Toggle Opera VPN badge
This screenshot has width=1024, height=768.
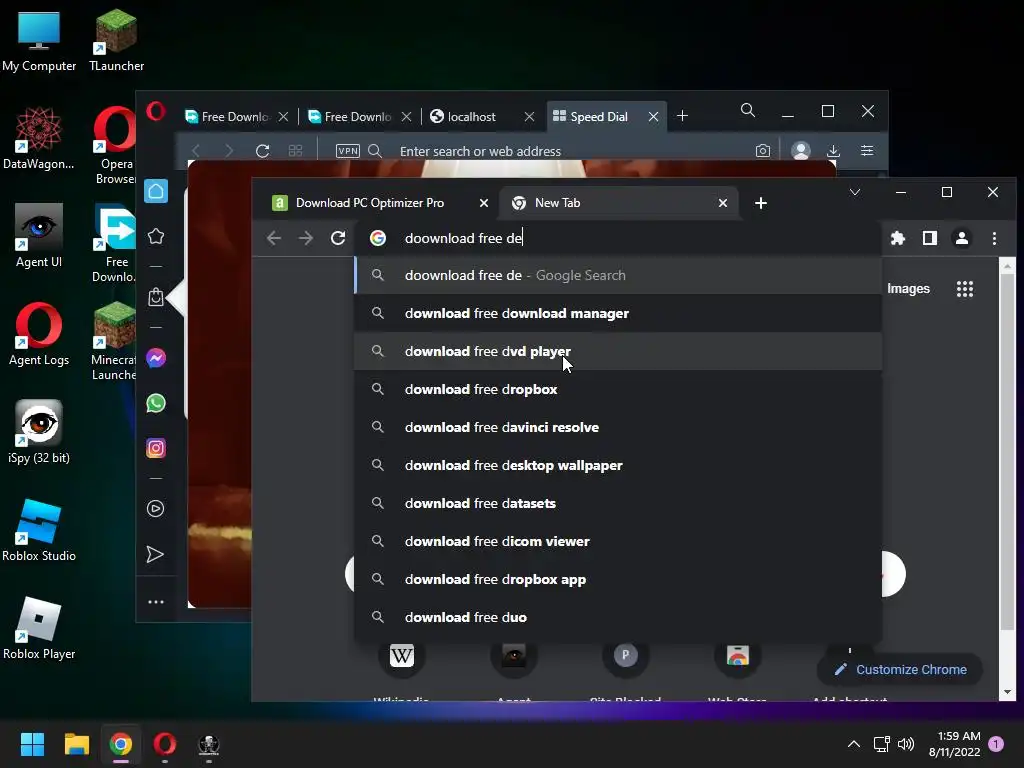coord(347,151)
